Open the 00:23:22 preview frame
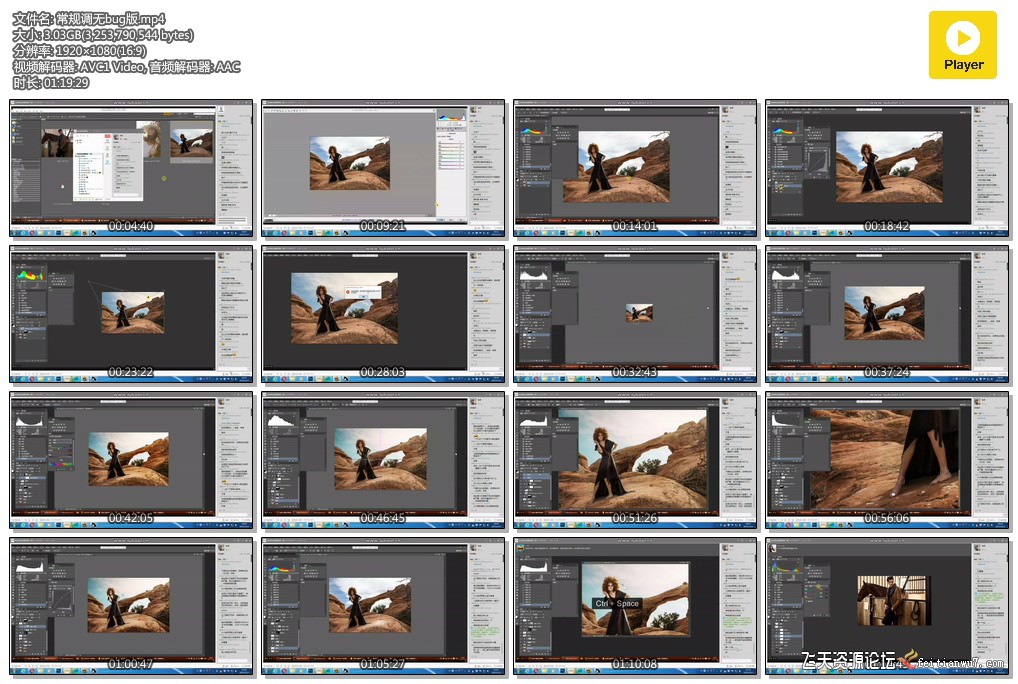1018x684 pixels. [x=131, y=315]
